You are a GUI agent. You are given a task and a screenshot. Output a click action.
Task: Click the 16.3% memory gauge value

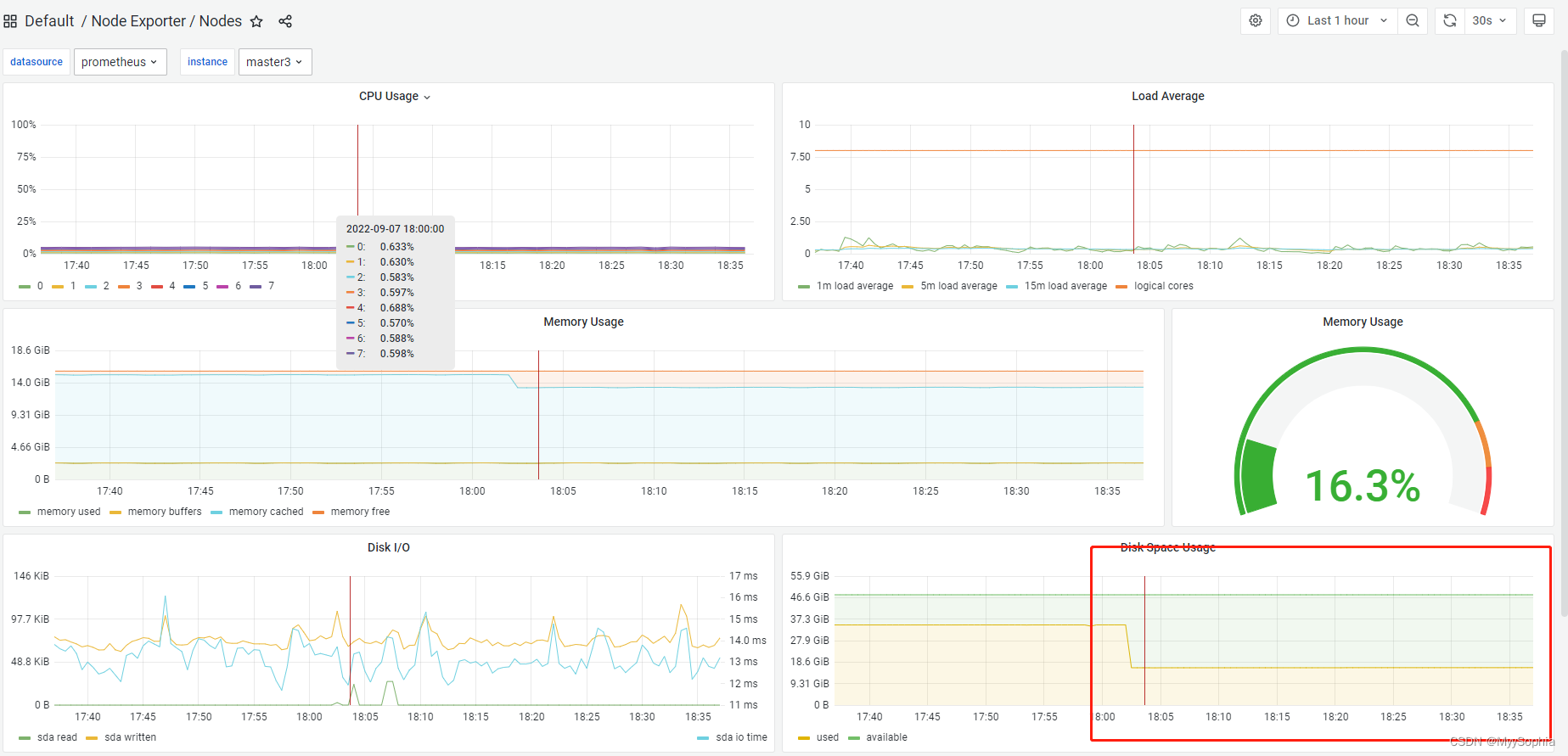click(1363, 486)
